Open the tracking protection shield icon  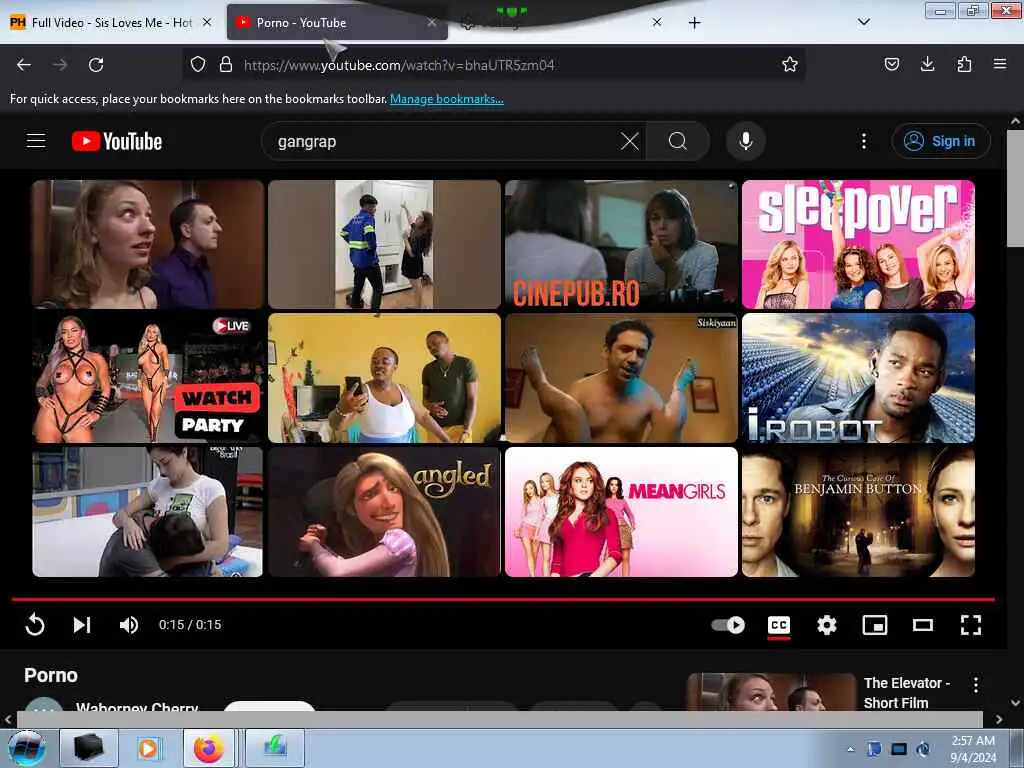point(198,65)
